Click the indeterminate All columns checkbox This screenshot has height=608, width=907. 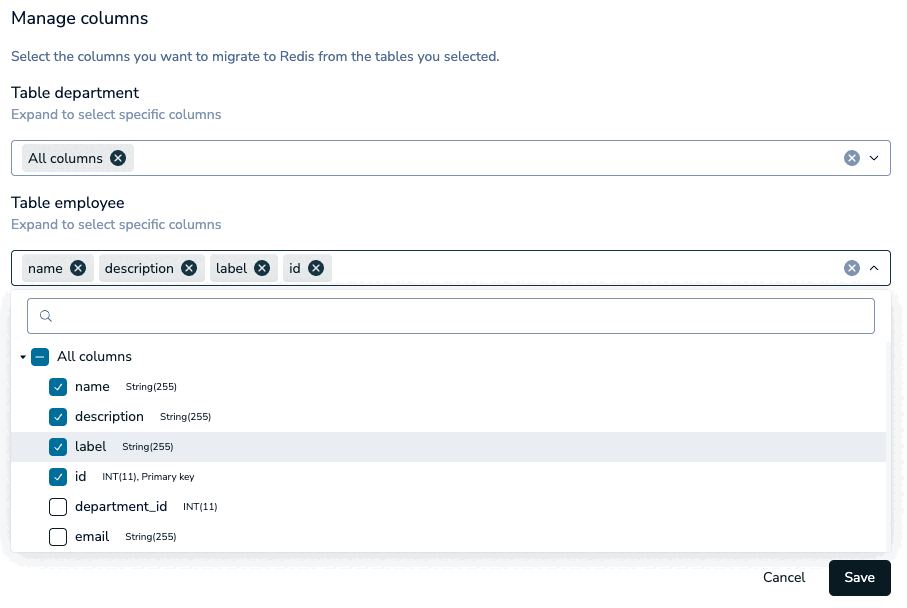coord(40,357)
